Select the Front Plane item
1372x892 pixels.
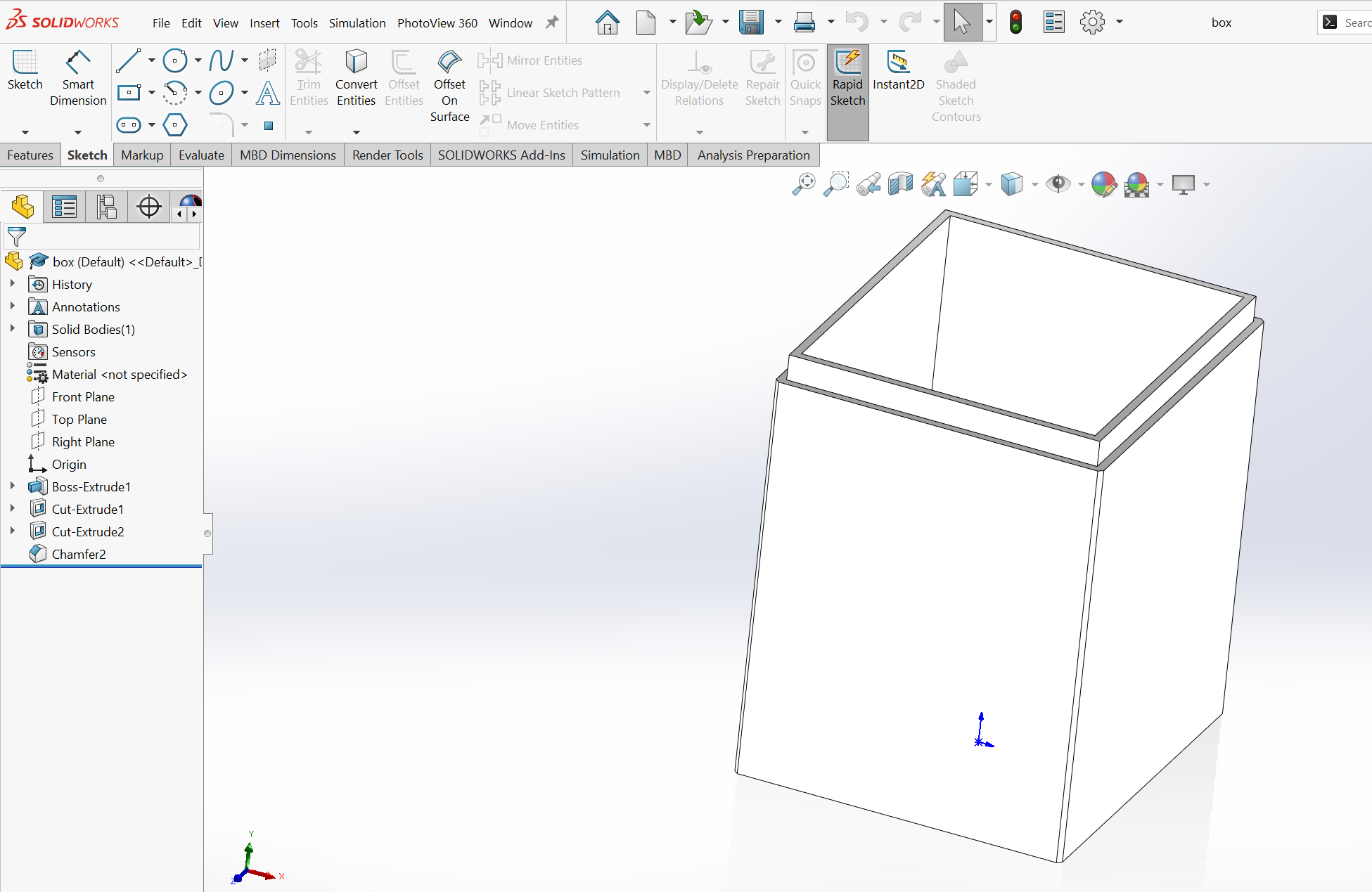[83, 396]
